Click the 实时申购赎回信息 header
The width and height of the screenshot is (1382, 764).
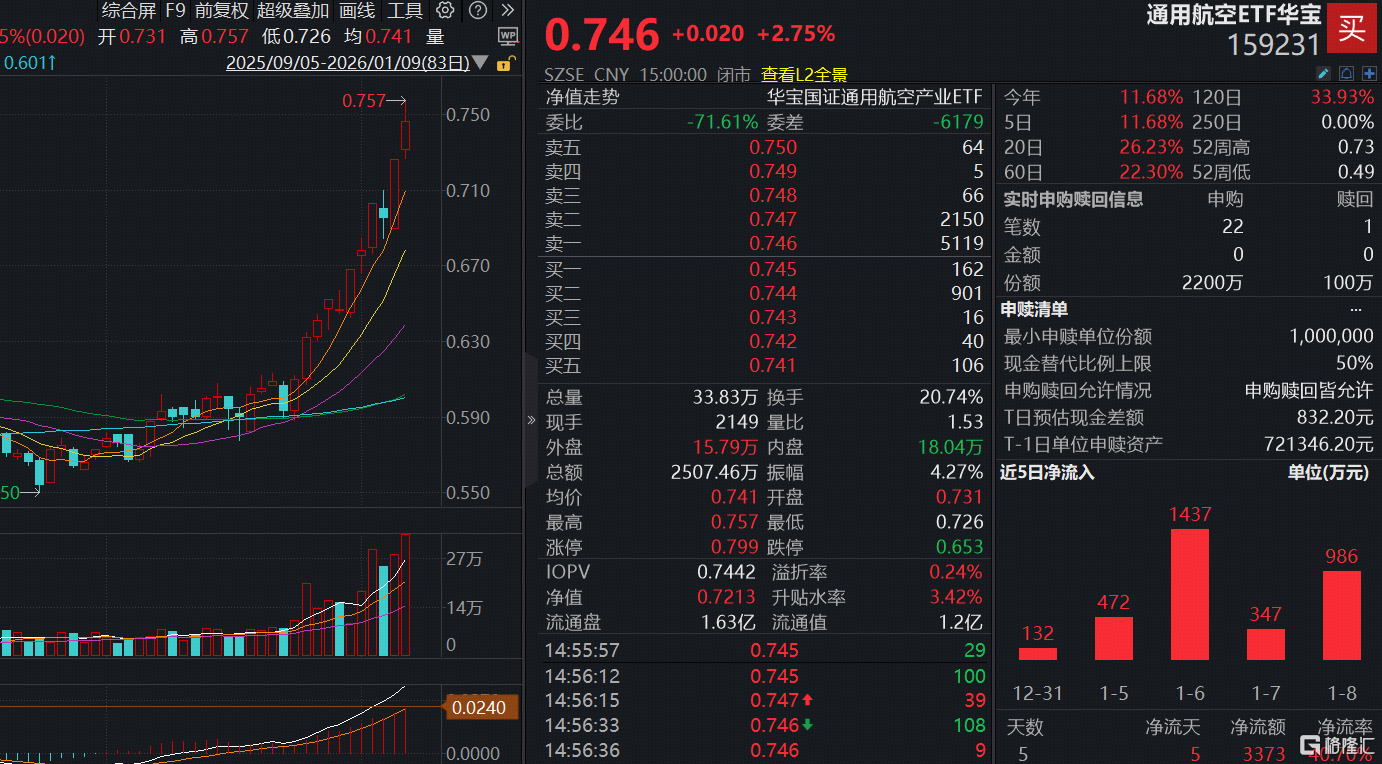click(x=1073, y=199)
